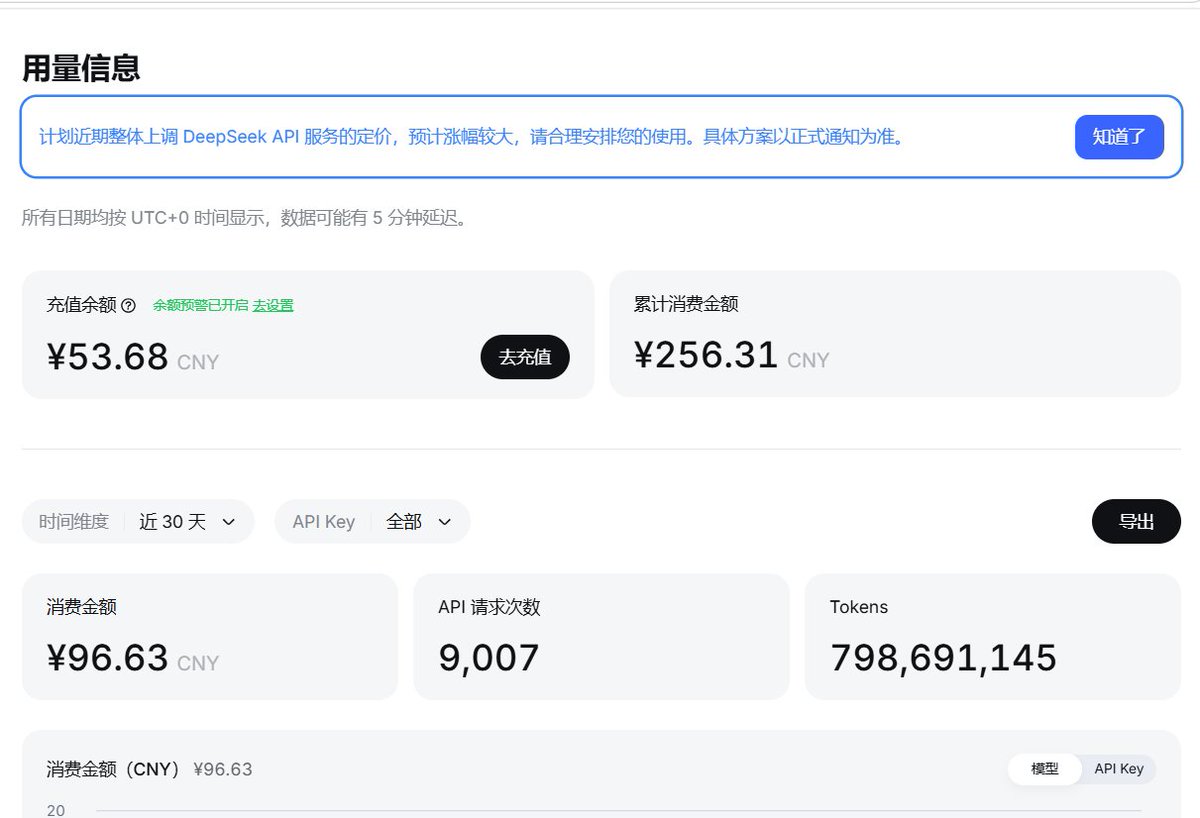Click the UTC+0 time notice text
Viewport: 1200px width, 818px height.
click(x=244, y=218)
